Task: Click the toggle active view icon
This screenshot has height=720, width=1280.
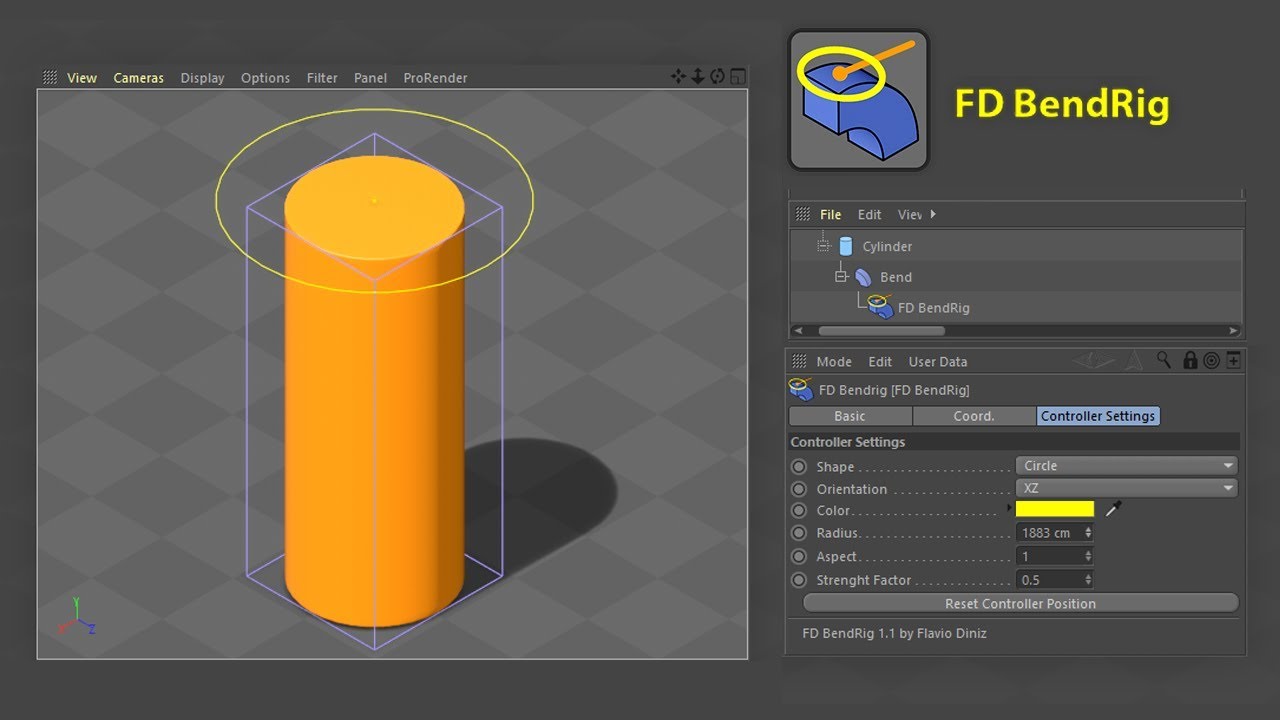Action: [738, 77]
